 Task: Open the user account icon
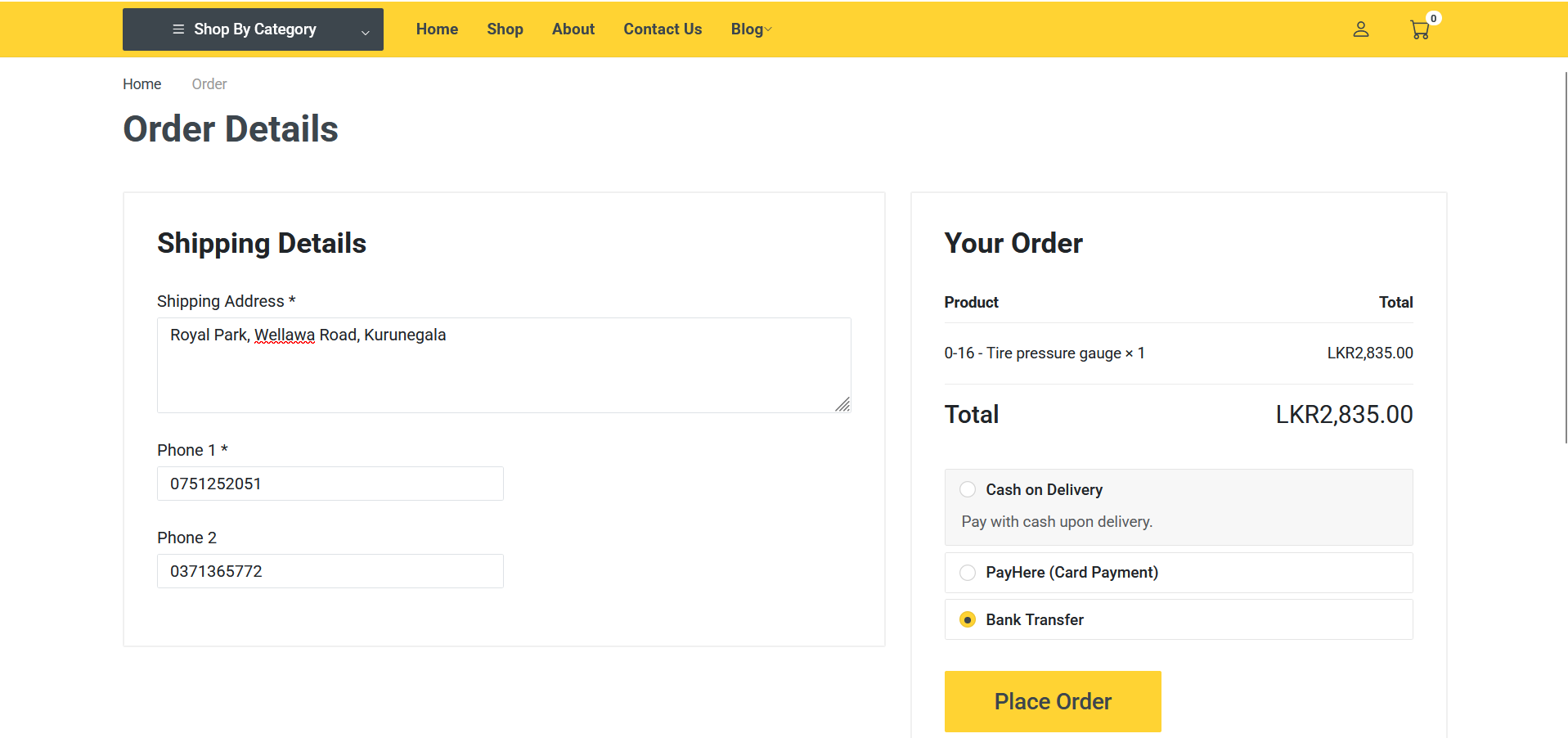click(x=1360, y=29)
